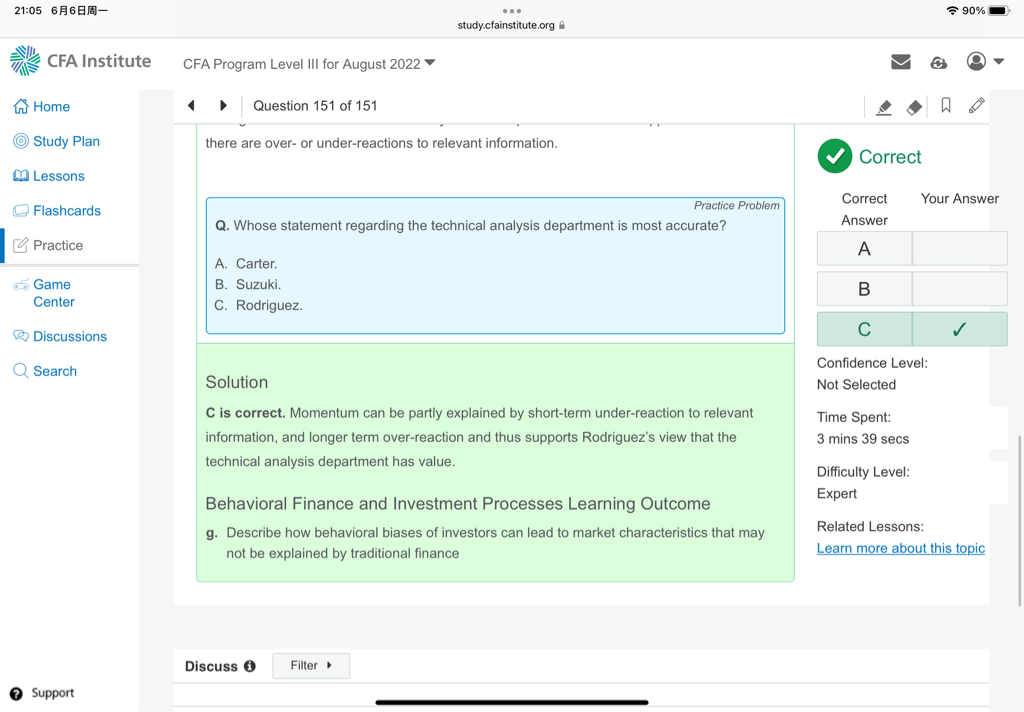The image size is (1024, 712).
Task: Open the user account profile icon
Action: (976, 61)
